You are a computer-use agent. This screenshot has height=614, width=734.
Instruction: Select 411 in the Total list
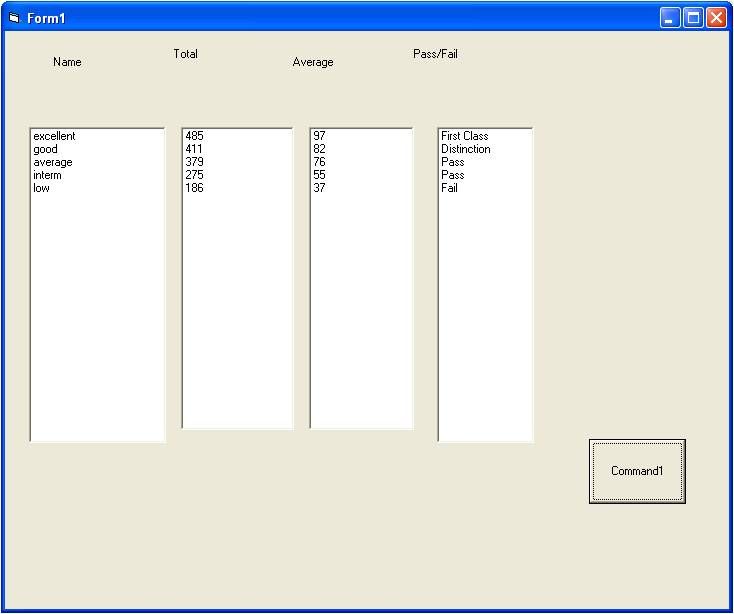(x=194, y=149)
